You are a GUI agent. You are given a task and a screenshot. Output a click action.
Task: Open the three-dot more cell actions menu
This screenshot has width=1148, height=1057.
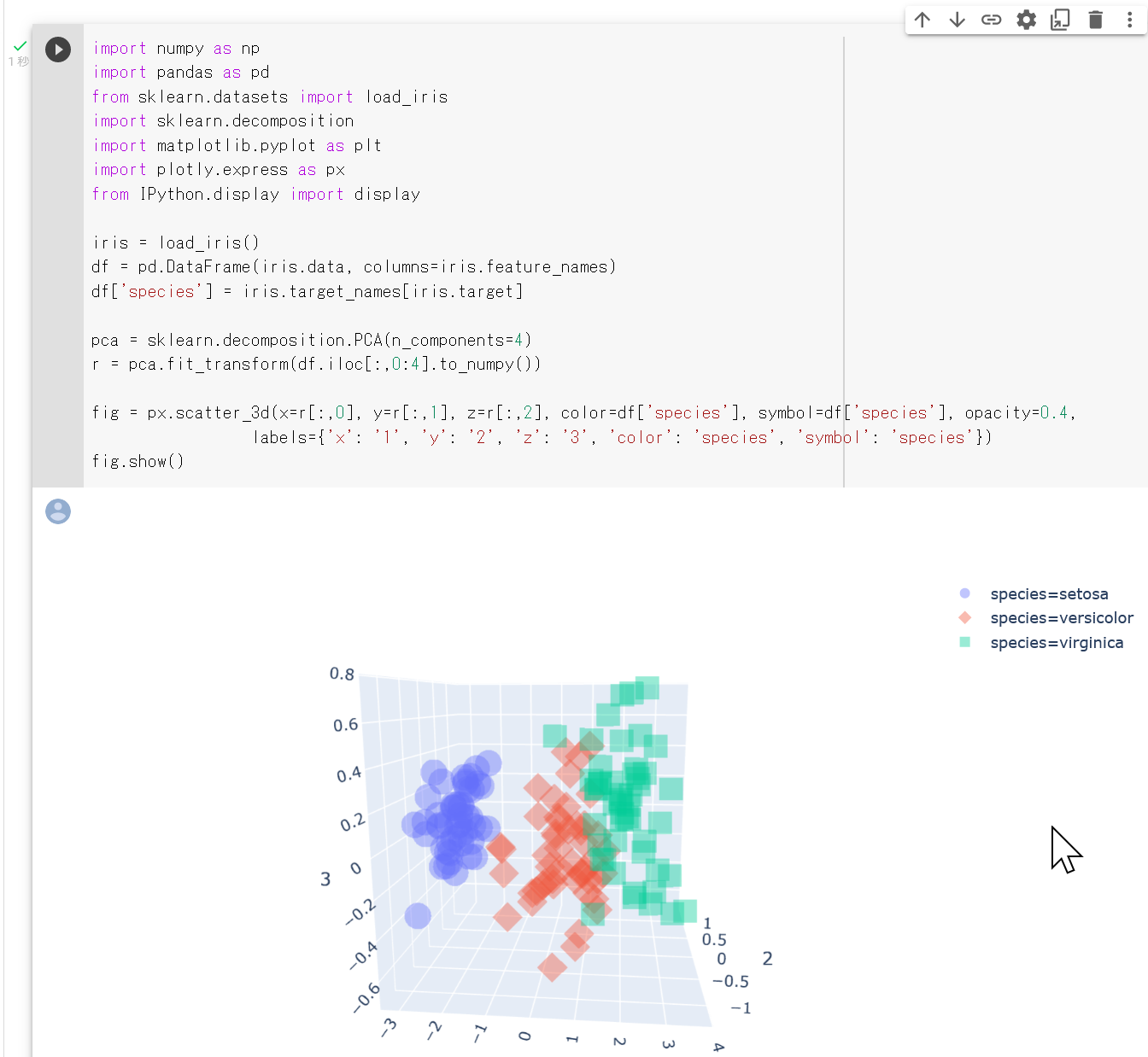1129,20
